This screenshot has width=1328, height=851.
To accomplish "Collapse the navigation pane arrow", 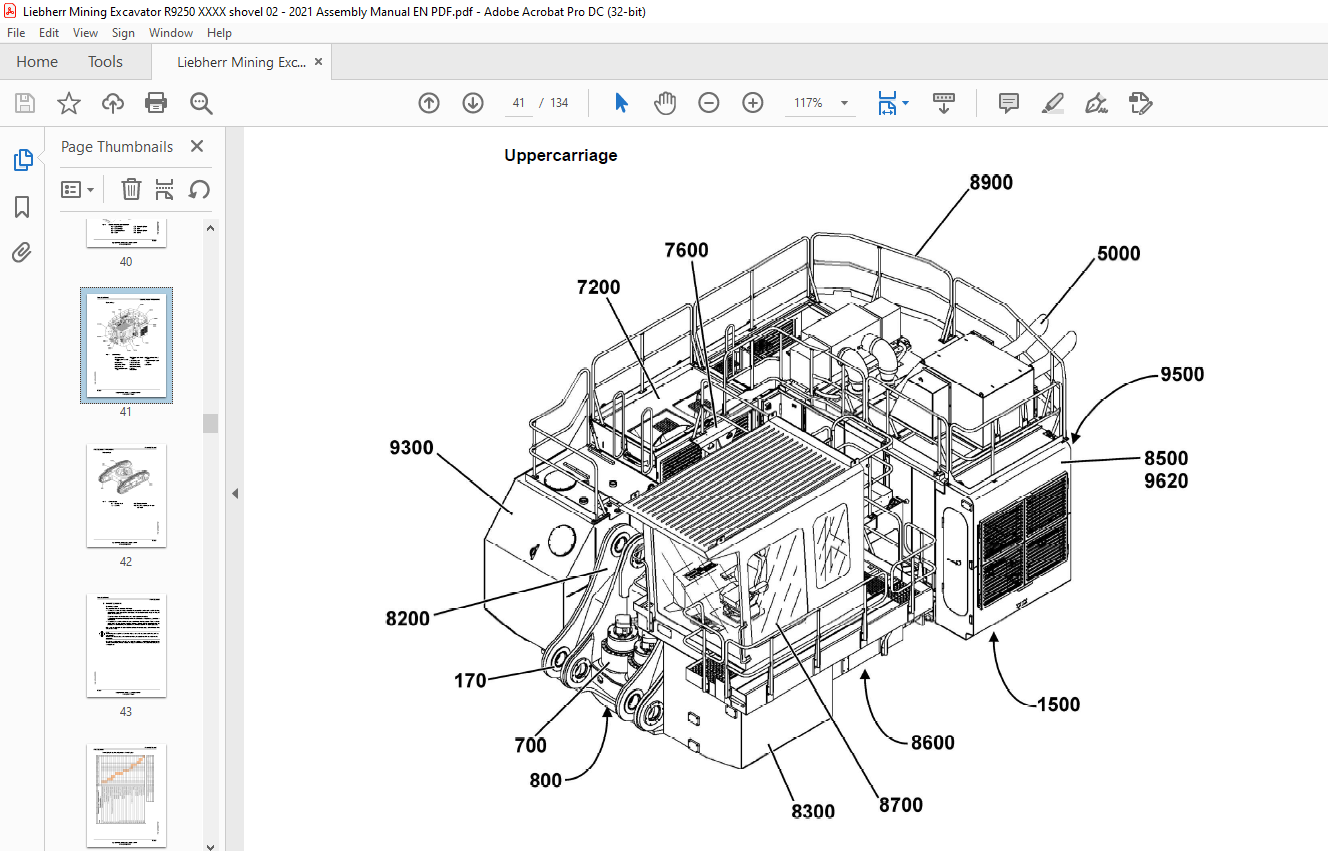I will [x=235, y=493].
